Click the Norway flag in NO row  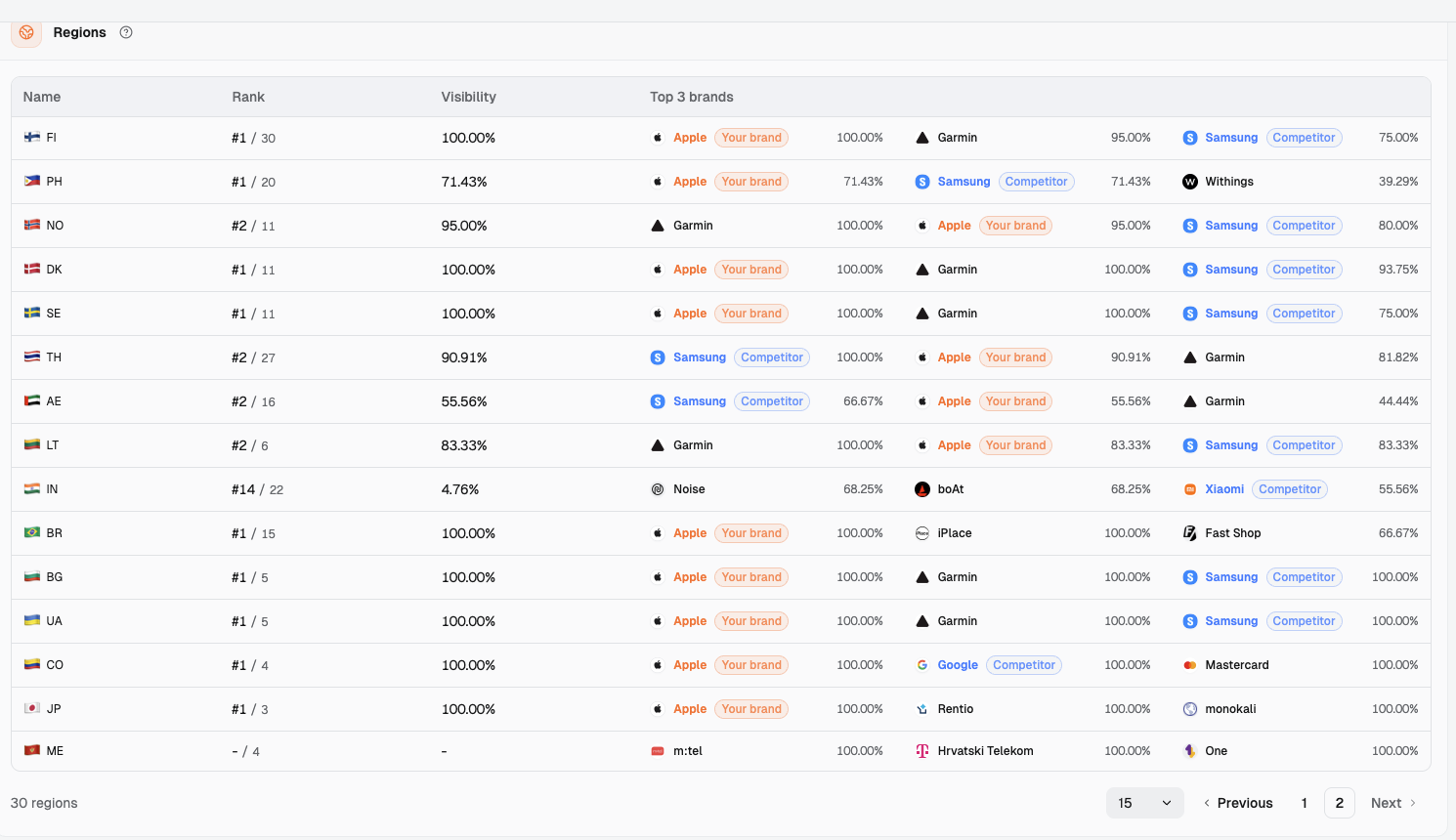32,226
